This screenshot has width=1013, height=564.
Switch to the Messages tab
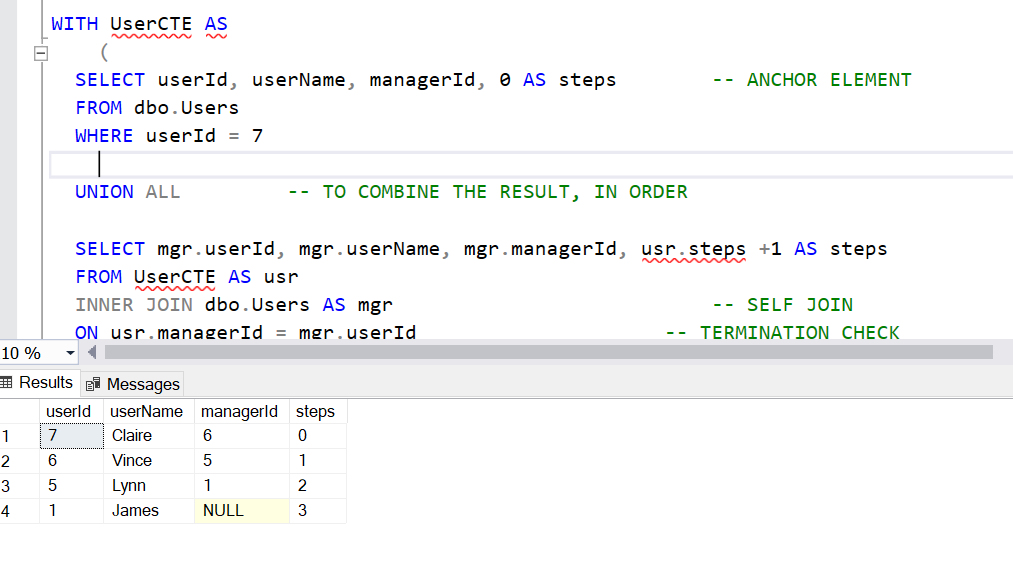(x=133, y=384)
